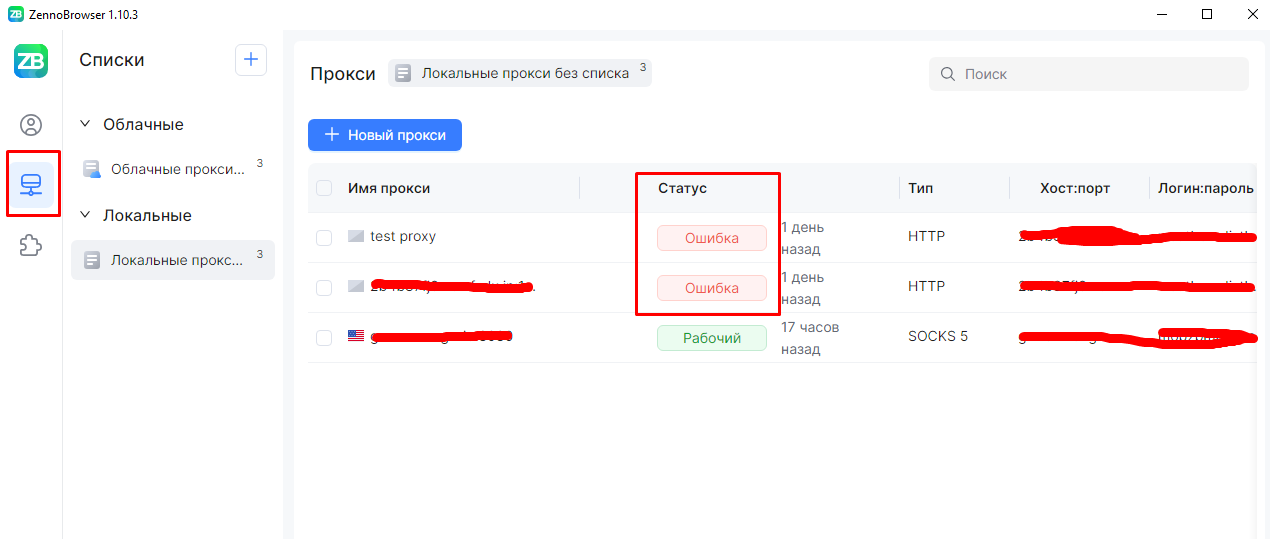Open the profiles section icon in sidebar

pos(31,125)
